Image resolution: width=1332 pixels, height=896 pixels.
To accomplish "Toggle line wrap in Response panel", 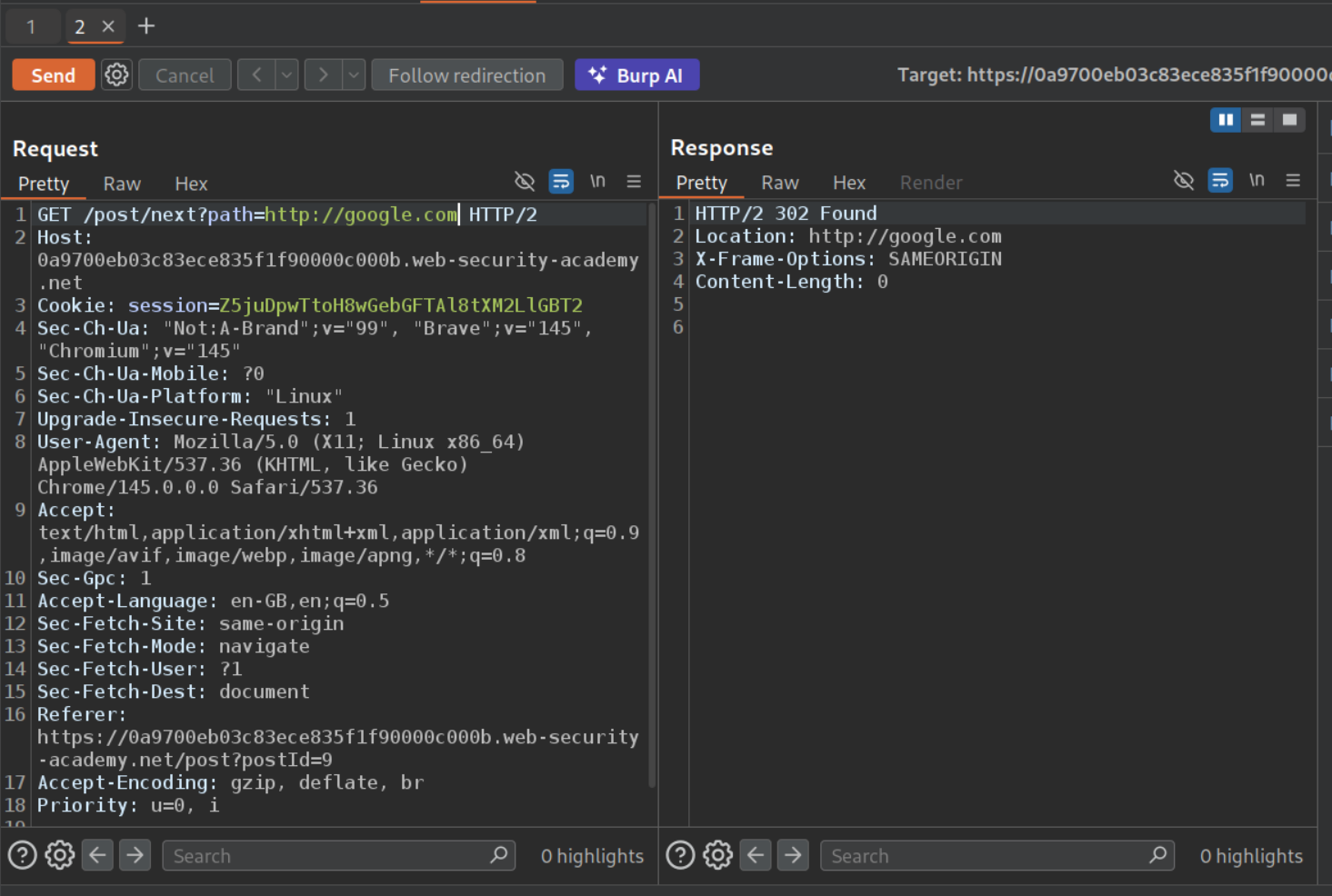I will coord(1219,181).
